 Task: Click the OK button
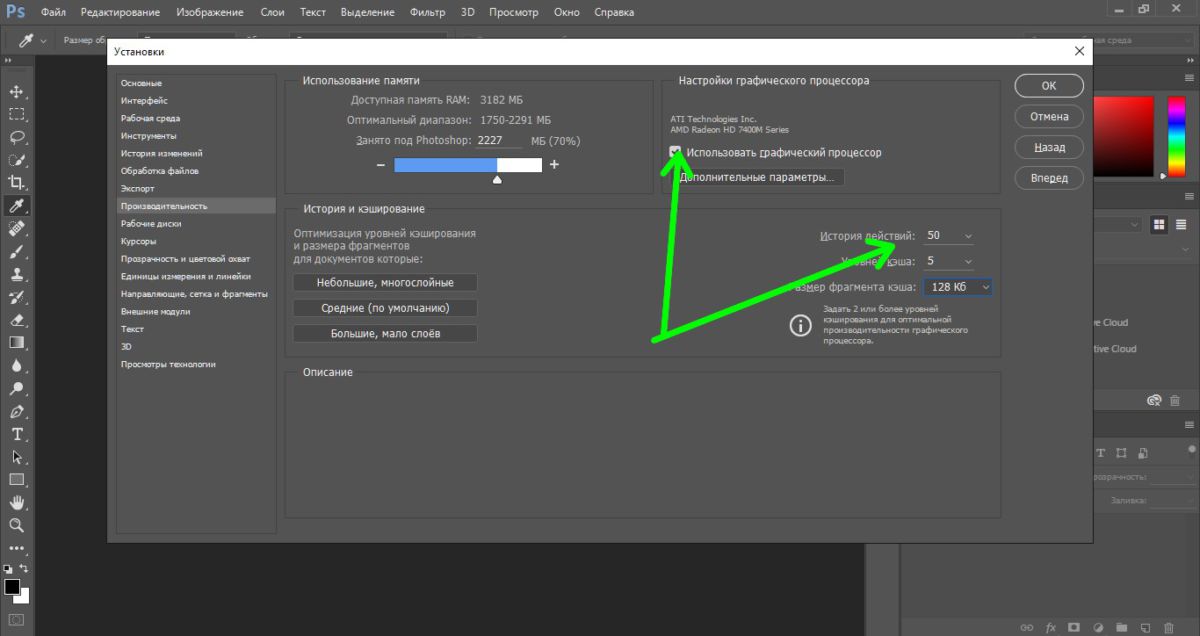click(x=1048, y=85)
